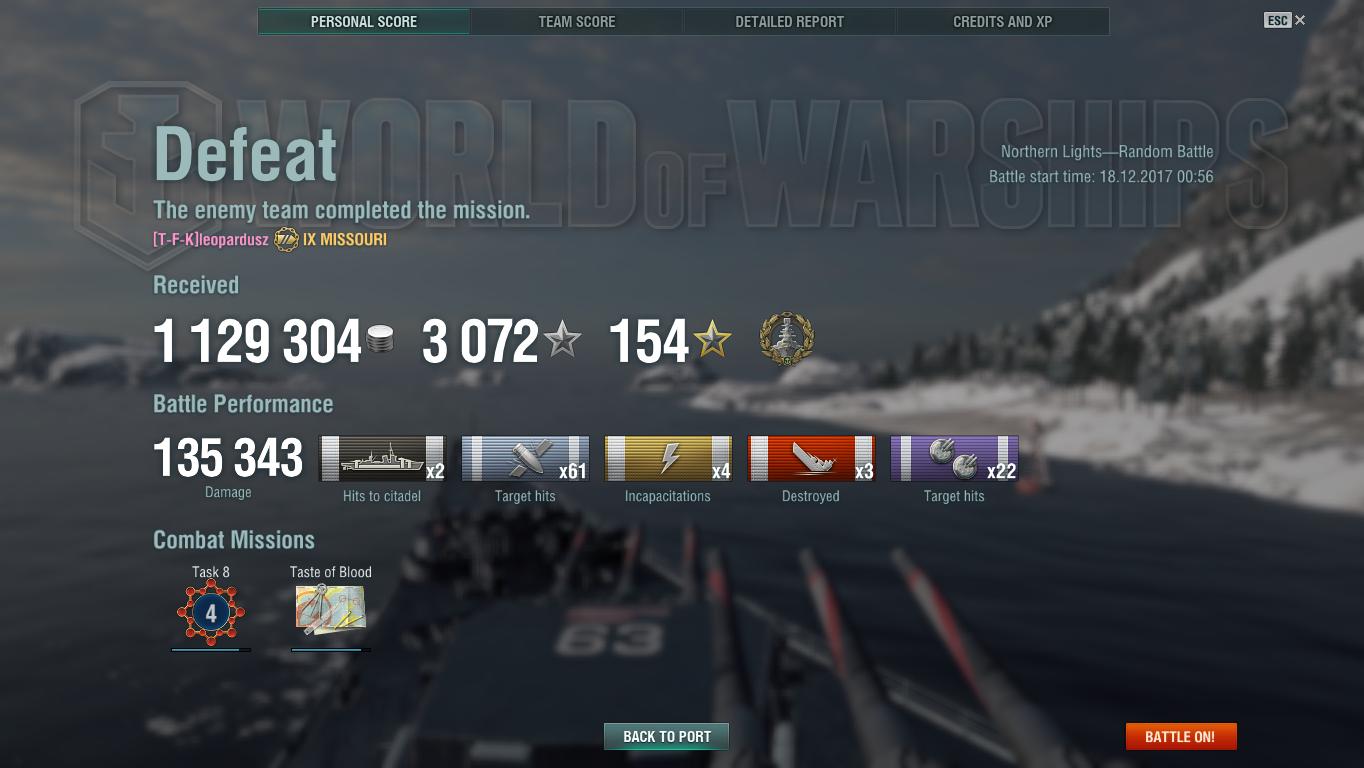
Task: Open the Taste of Blood mission icon
Action: [x=331, y=610]
